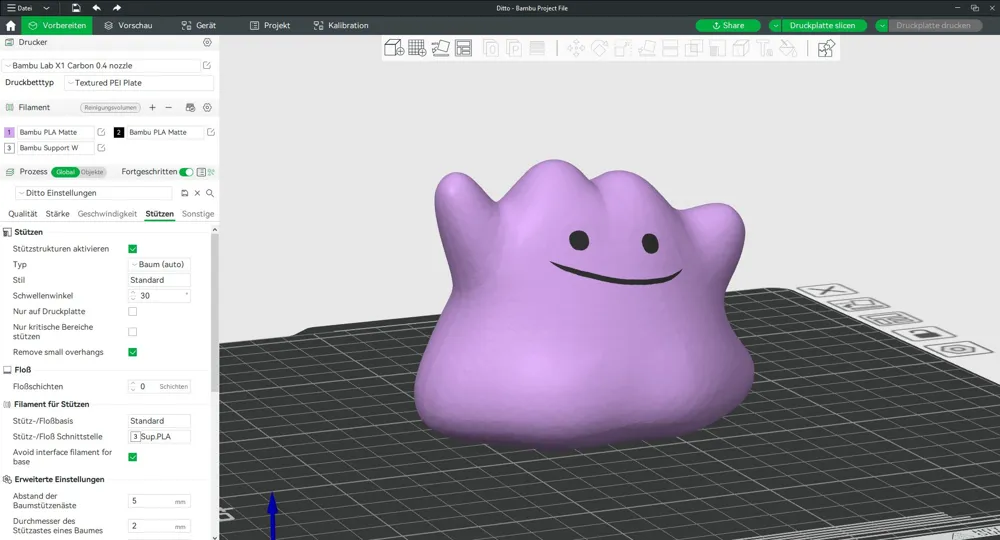Click the AMS filament sync icon

pos(190,108)
